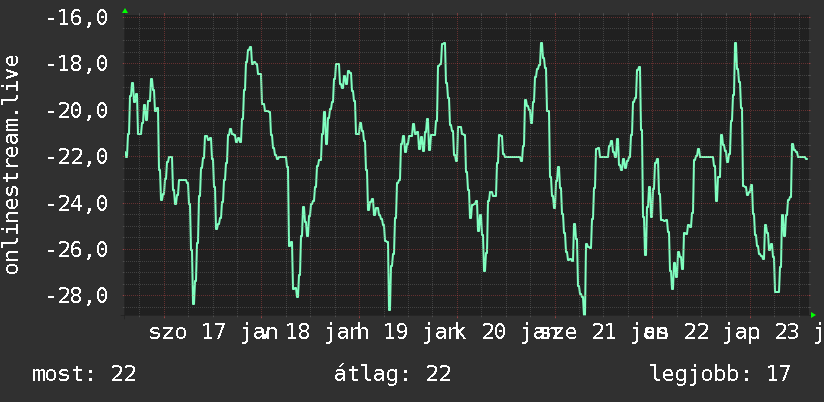This screenshot has width=824, height=402.
Task: Click the -28,0 y-axis label
Action: point(77,296)
